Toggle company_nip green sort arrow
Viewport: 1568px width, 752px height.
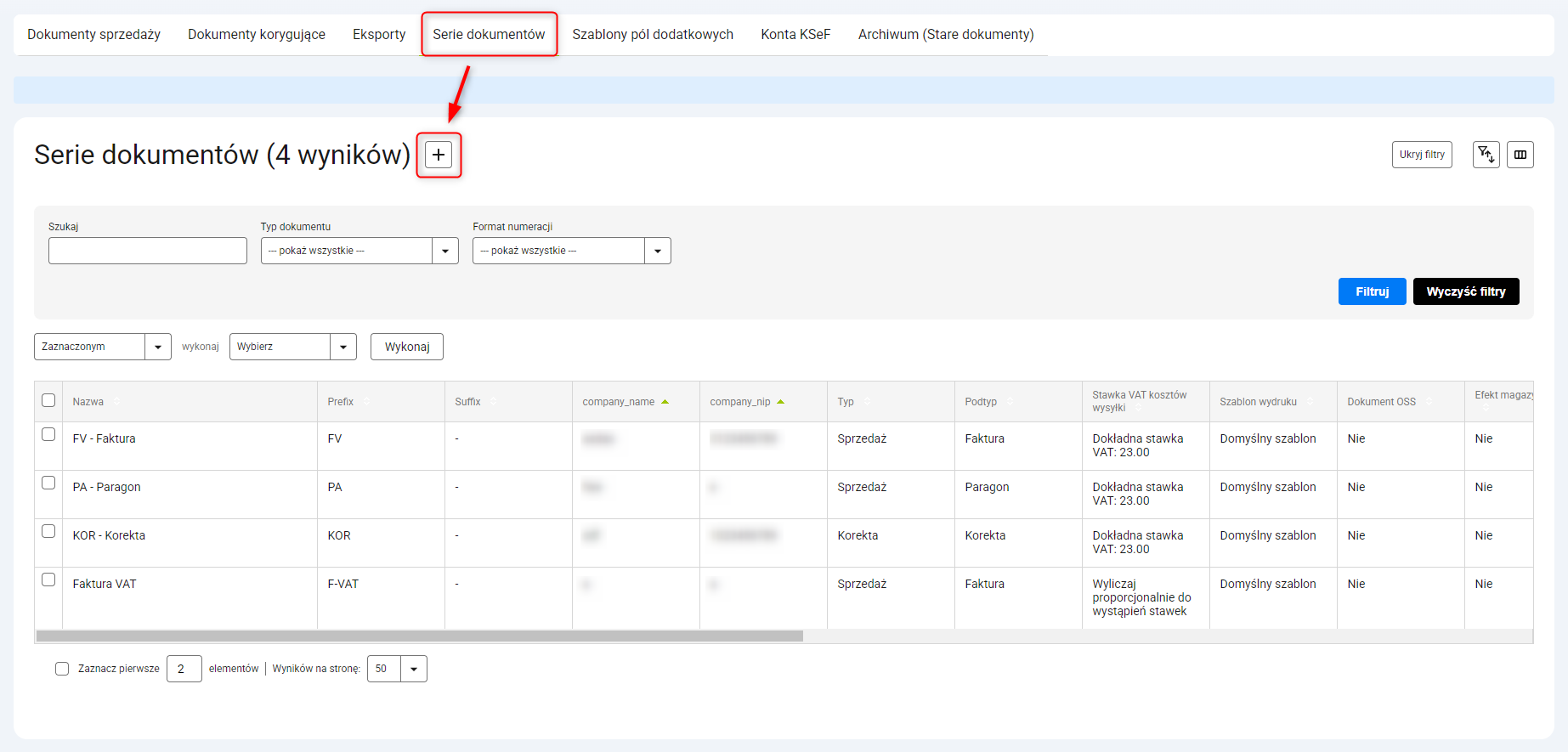click(x=780, y=402)
